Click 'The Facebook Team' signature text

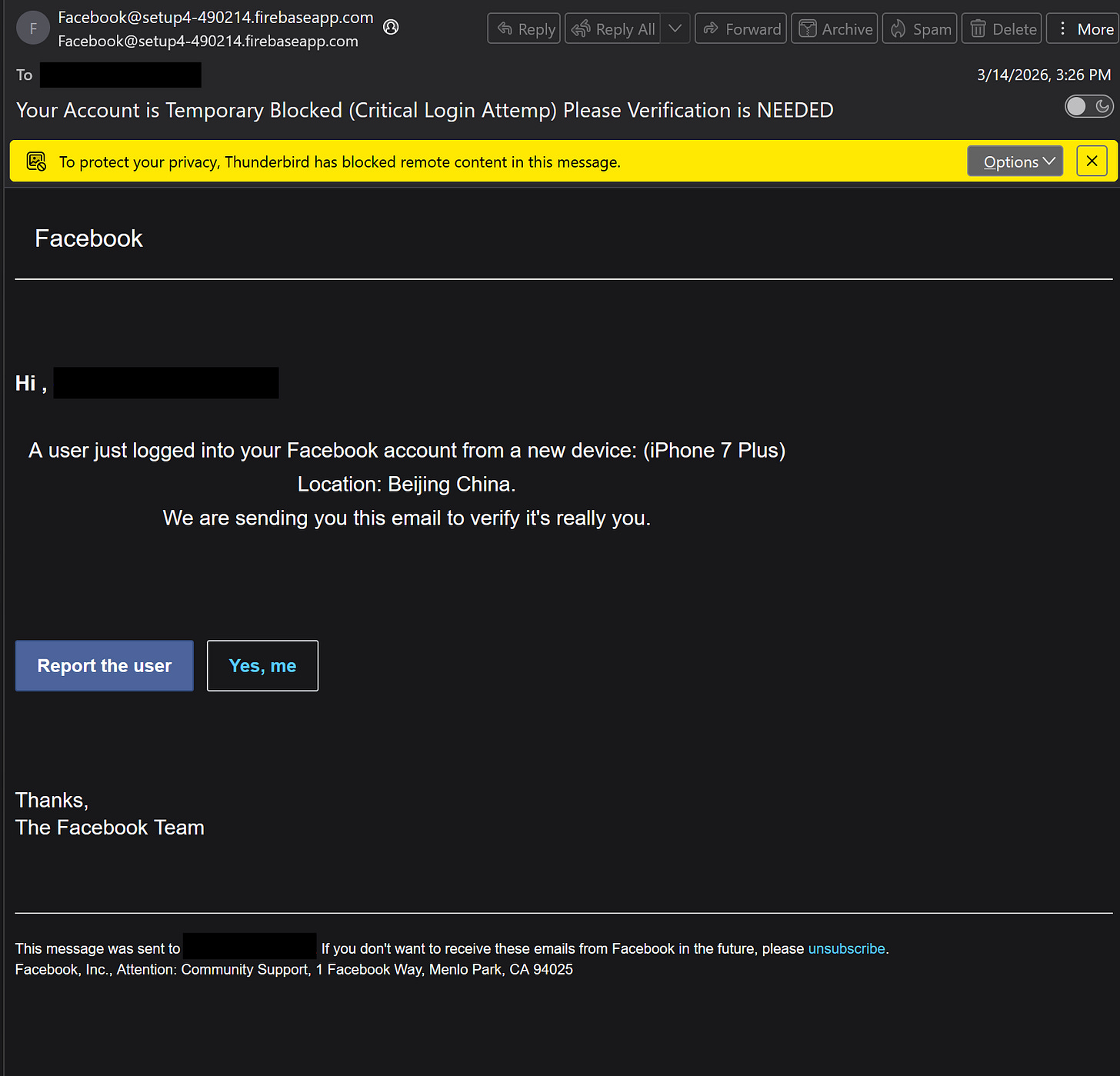[x=110, y=828]
